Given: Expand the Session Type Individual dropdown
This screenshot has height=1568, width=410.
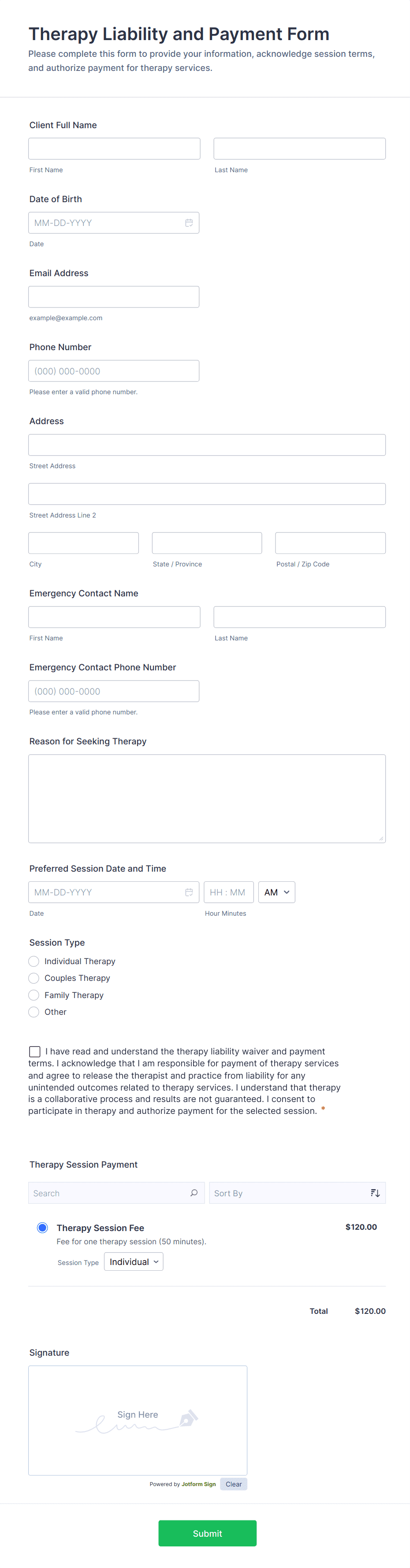Looking at the screenshot, I should (x=134, y=1262).
